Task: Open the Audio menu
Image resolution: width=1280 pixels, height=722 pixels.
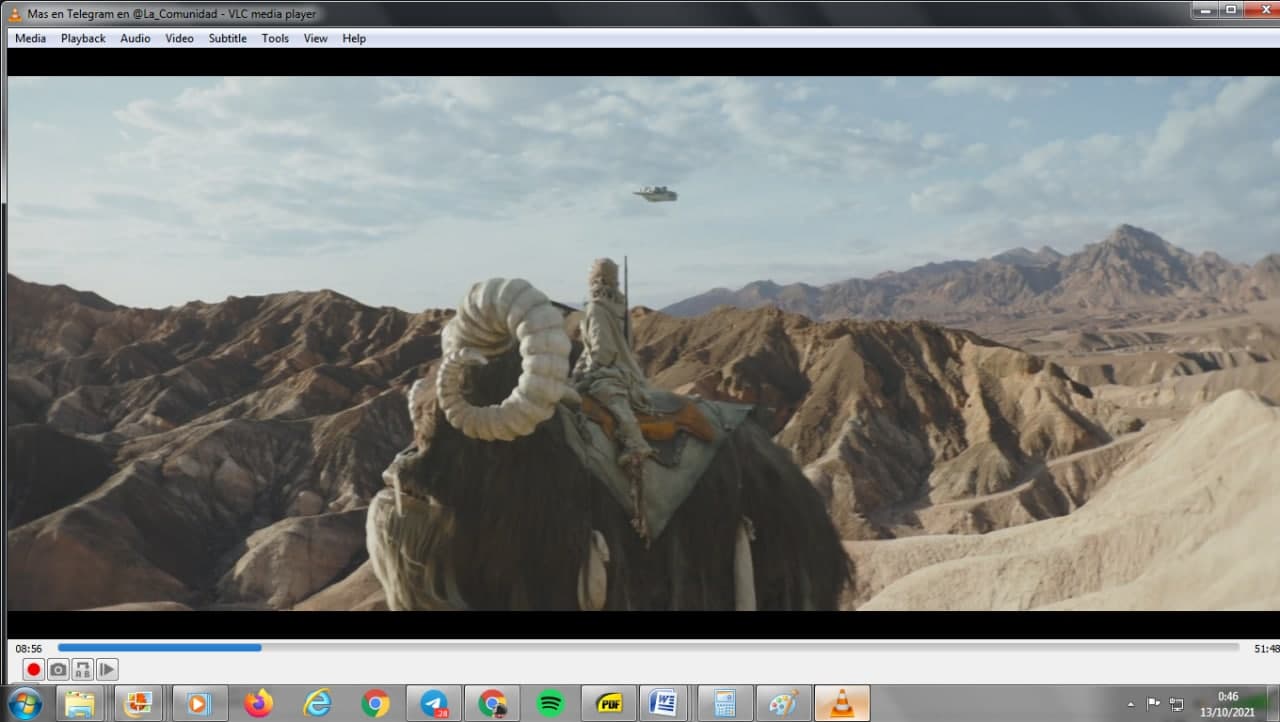Action: point(135,38)
